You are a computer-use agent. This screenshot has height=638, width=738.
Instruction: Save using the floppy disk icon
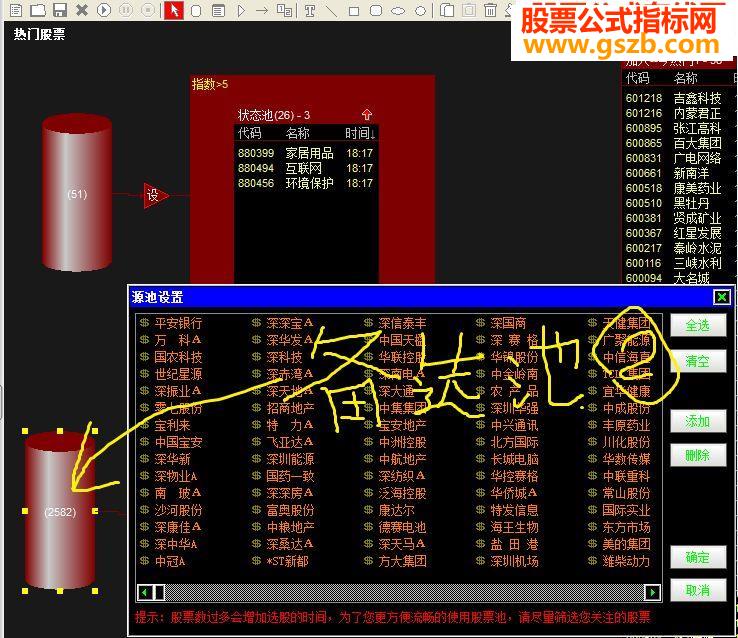60,10
